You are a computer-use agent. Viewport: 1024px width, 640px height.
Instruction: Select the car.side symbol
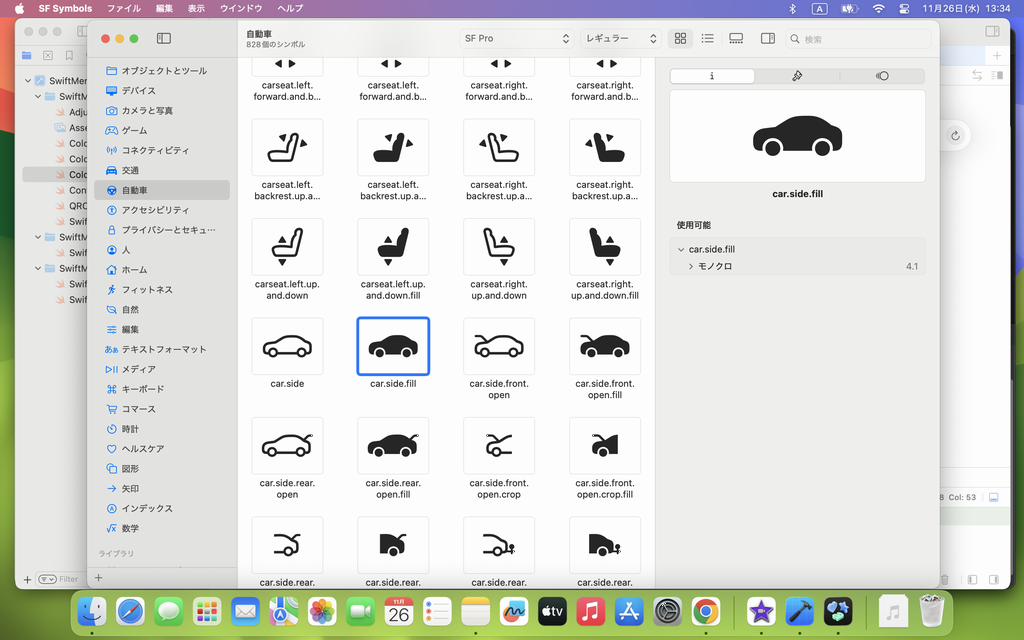[287, 347]
